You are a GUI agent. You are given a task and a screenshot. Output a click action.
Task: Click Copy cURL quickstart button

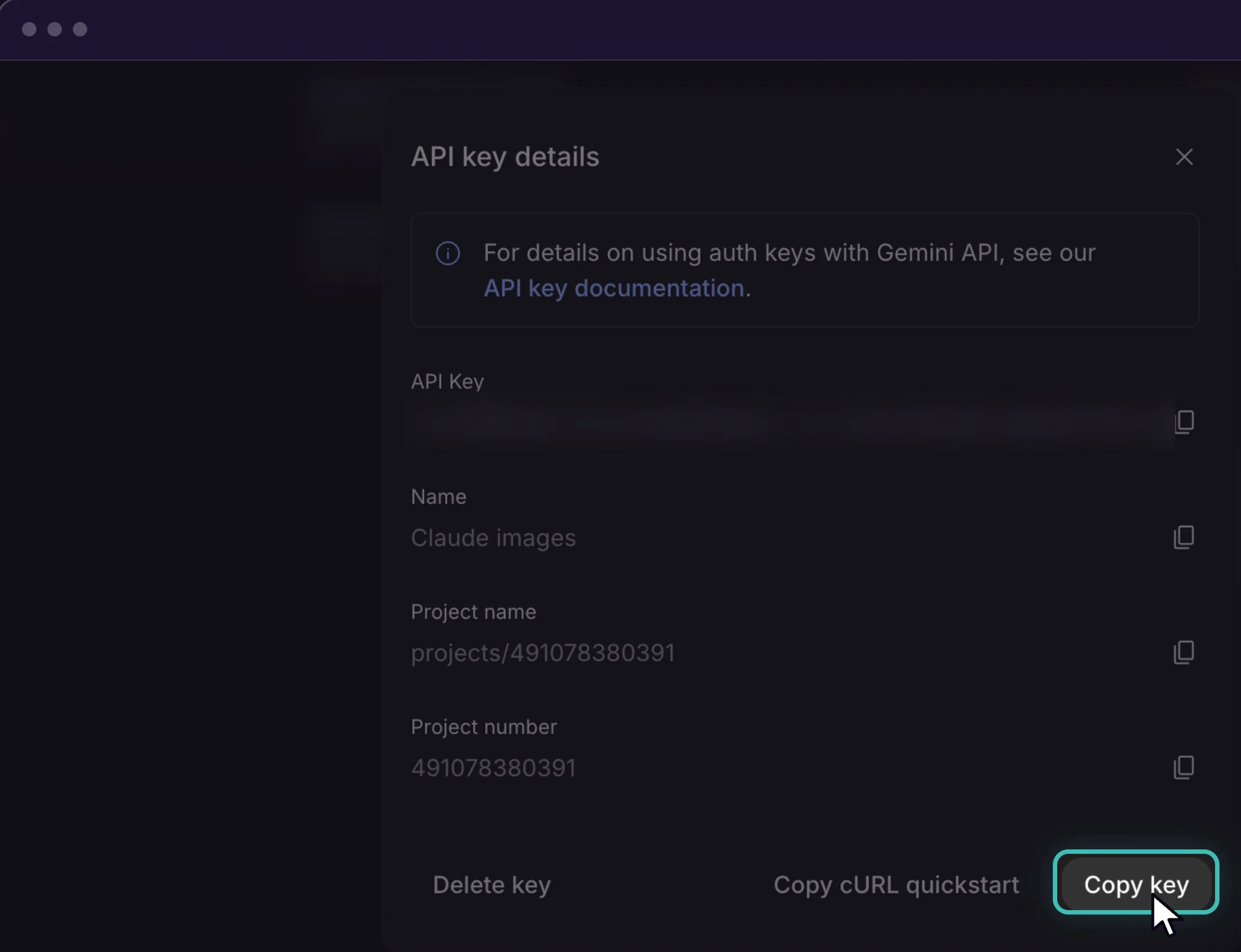[896, 885]
